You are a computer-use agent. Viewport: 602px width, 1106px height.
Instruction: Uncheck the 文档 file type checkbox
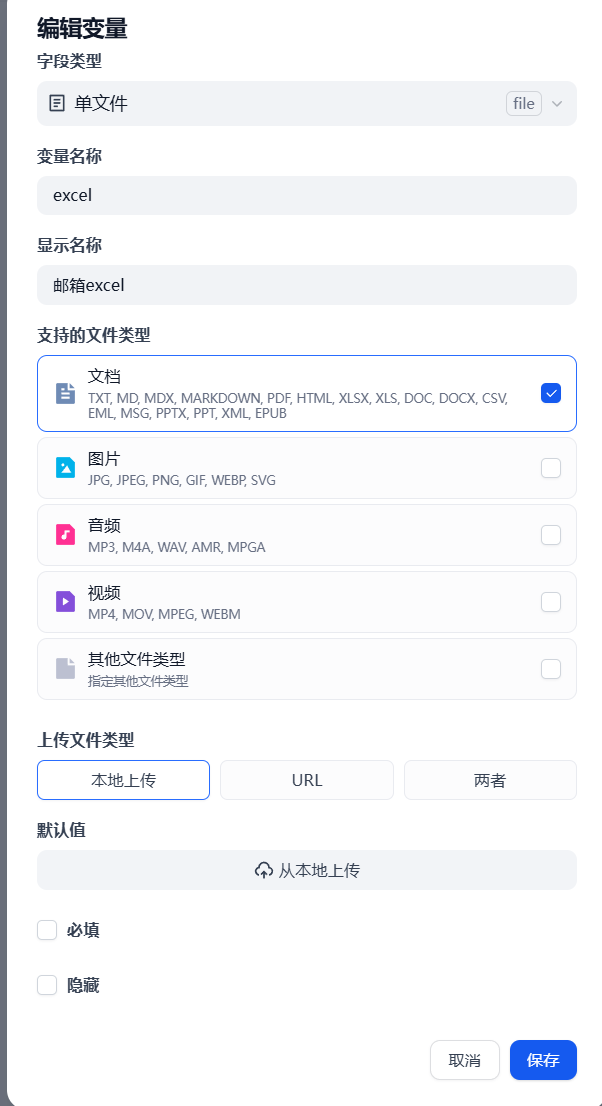550,393
